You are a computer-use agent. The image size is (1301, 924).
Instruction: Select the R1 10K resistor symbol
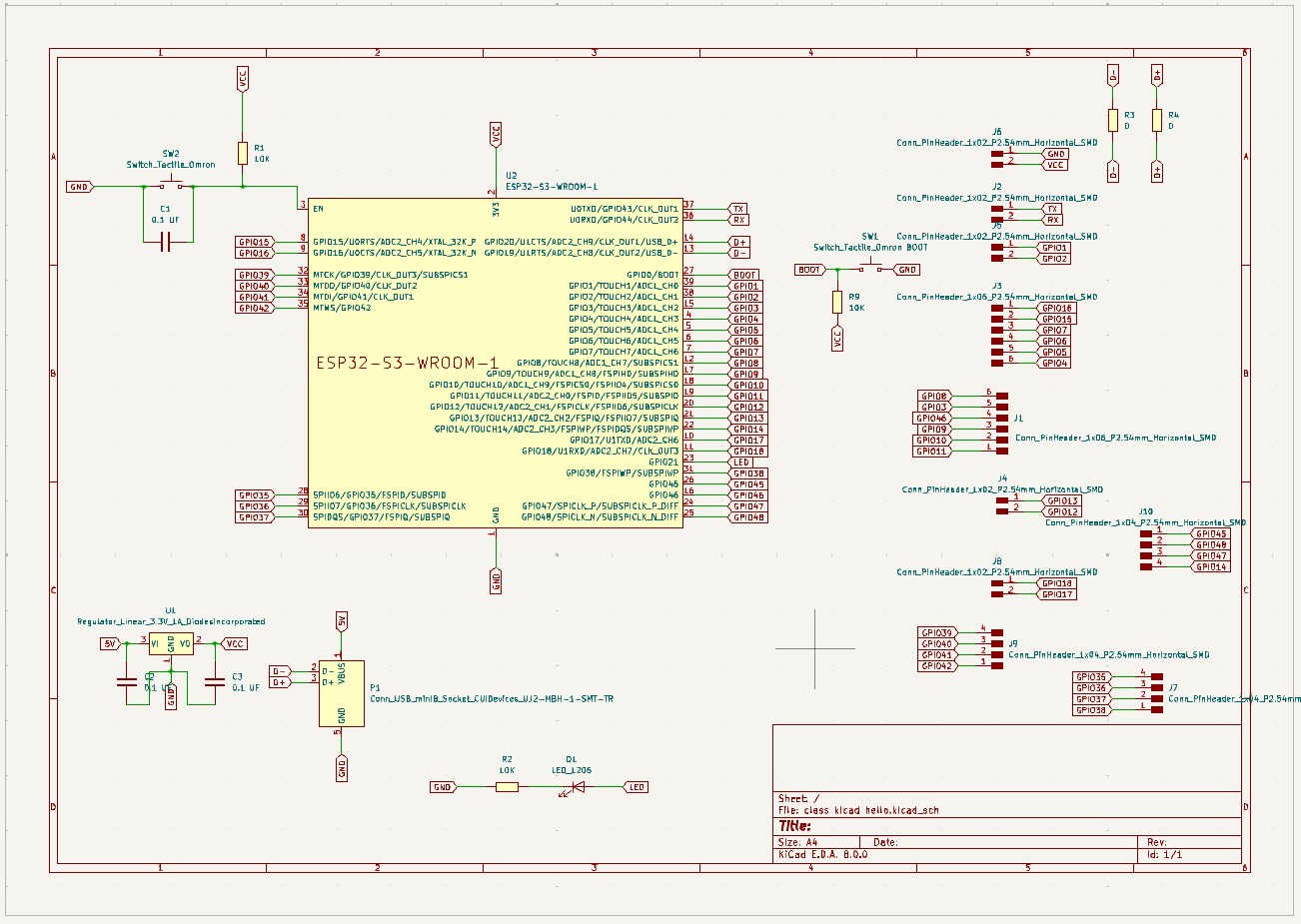click(x=243, y=153)
